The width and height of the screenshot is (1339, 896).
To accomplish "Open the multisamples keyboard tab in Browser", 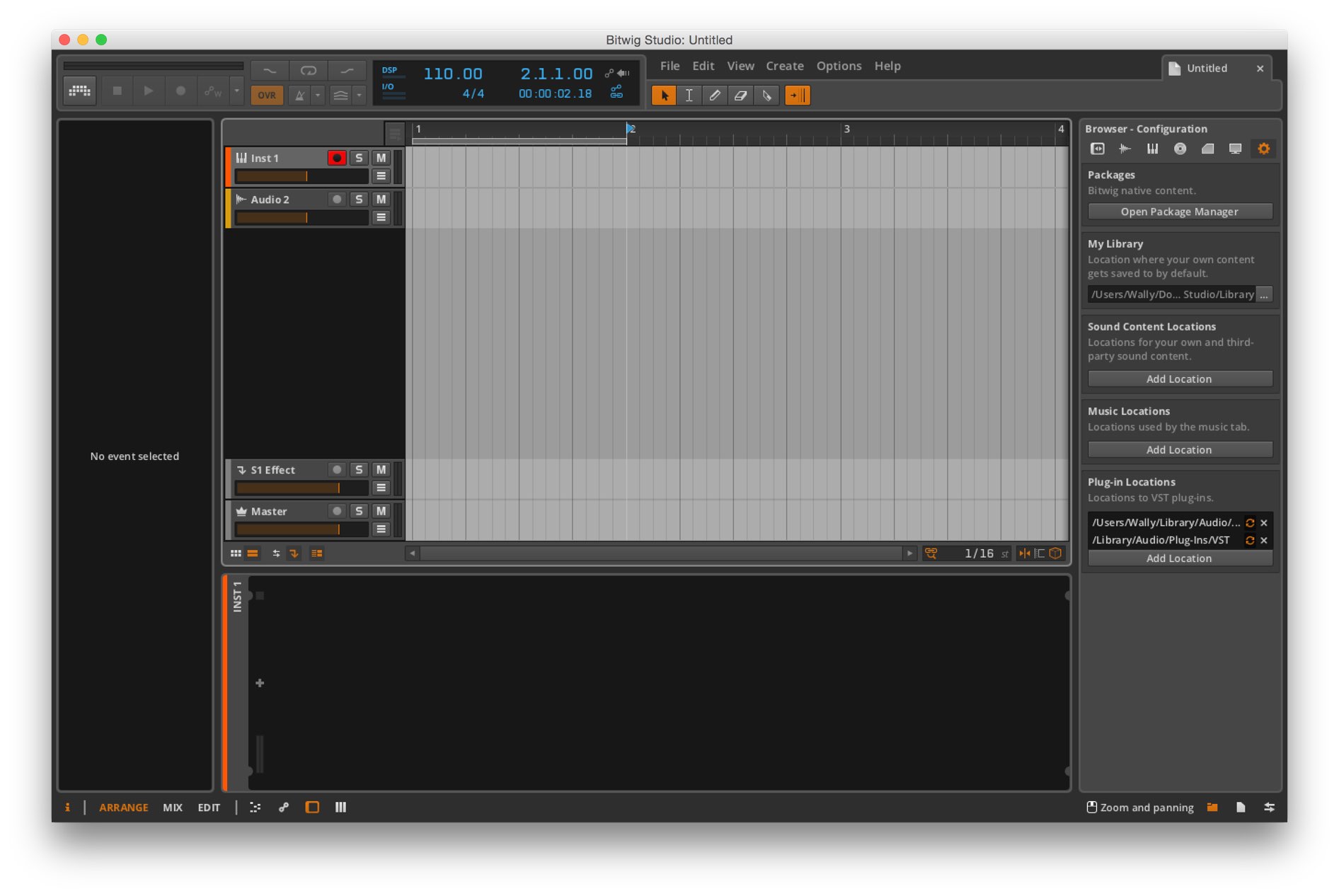I will (x=1153, y=149).
